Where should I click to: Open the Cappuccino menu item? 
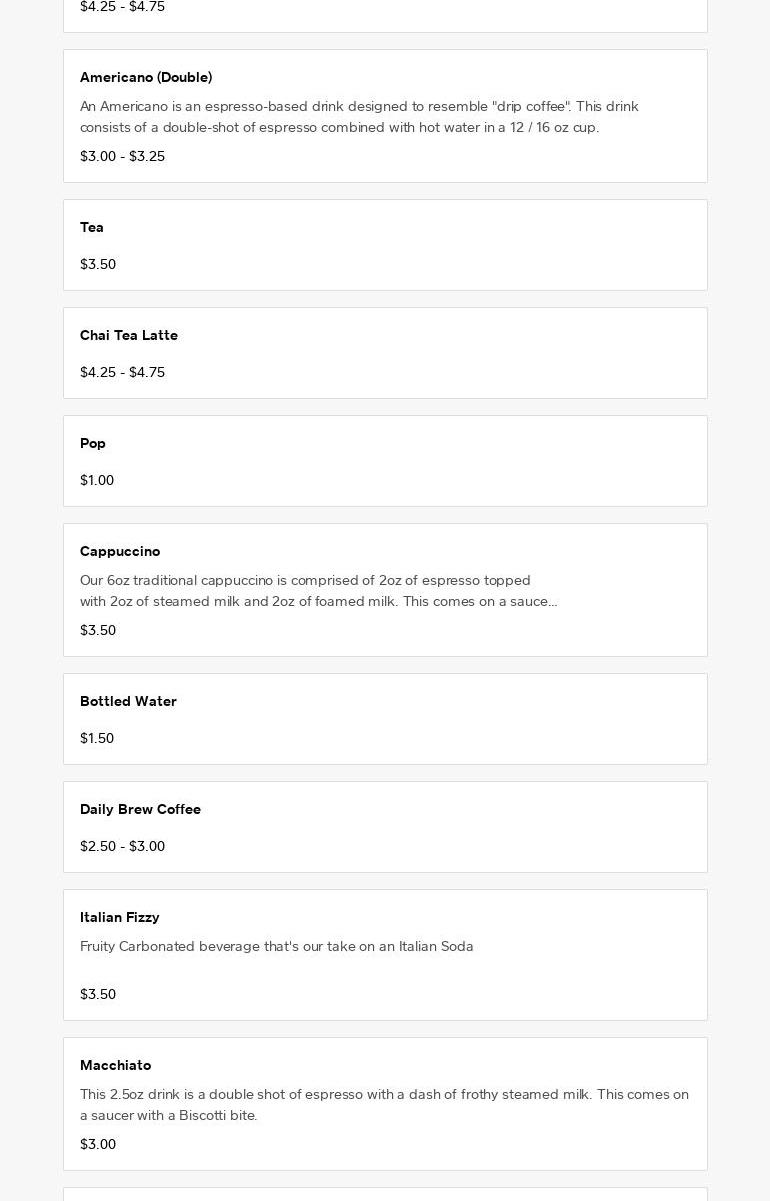(120, 551)
